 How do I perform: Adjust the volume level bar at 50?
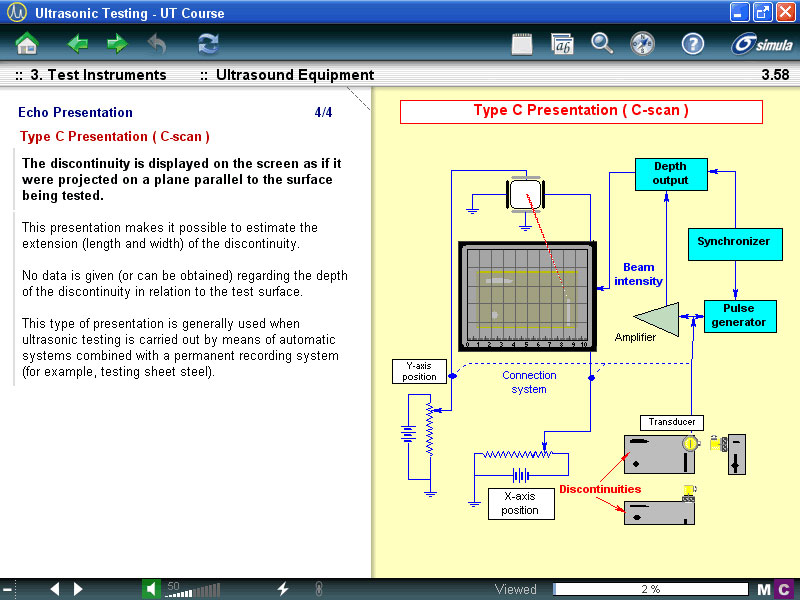pyautogui.click(x=194, y=590)
